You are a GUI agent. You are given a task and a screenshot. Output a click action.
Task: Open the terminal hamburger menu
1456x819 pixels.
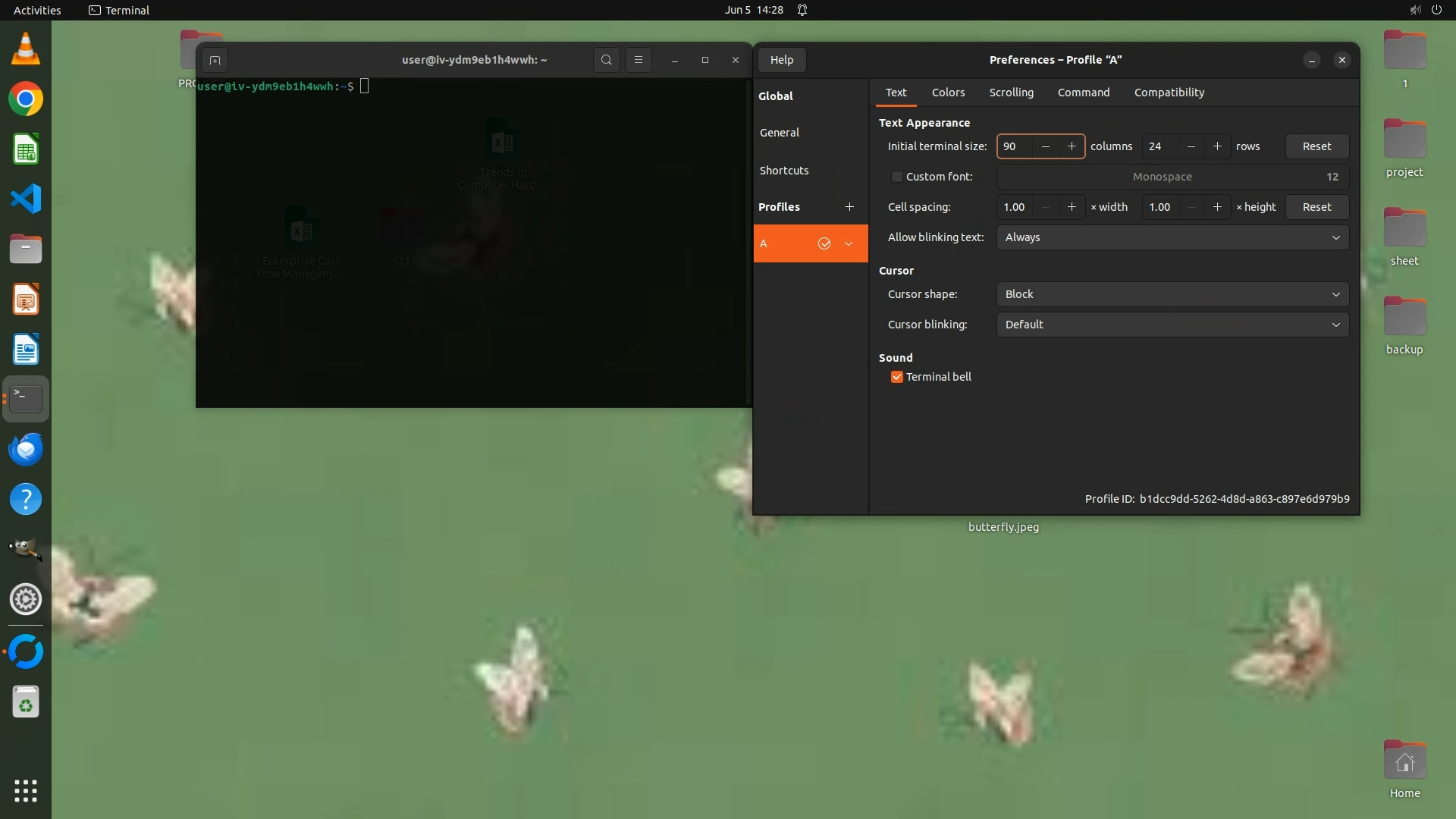639,60
